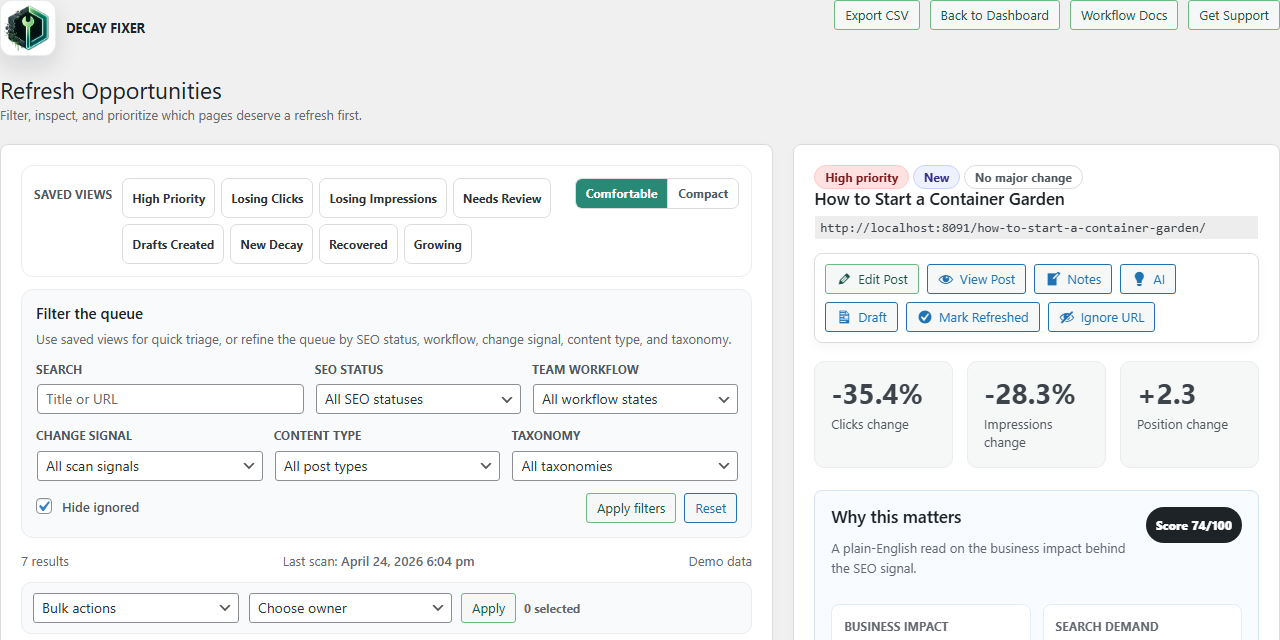The height and width of the screenshot is (640, 1280).
Task: Click Apply filters button
Action: (x=631, y=508)
